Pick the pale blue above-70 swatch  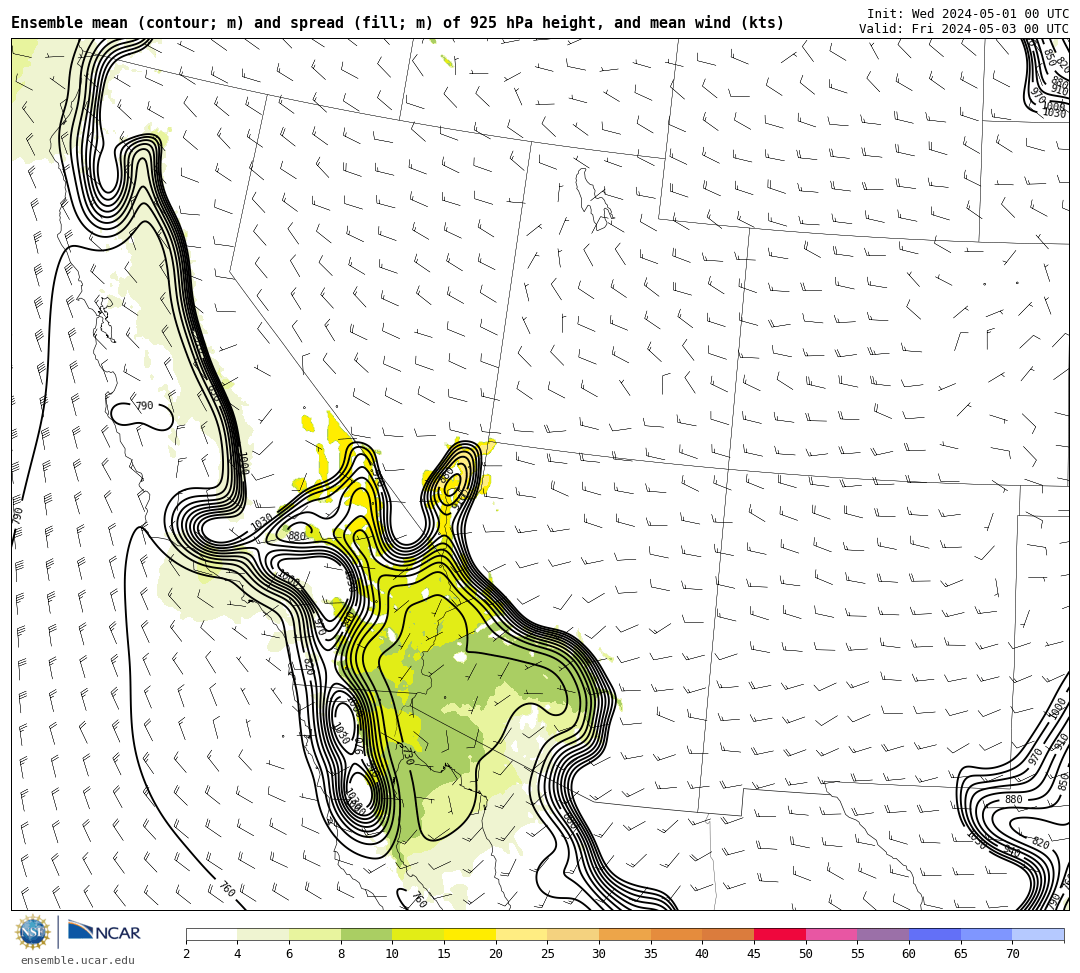coord(1038,934)
